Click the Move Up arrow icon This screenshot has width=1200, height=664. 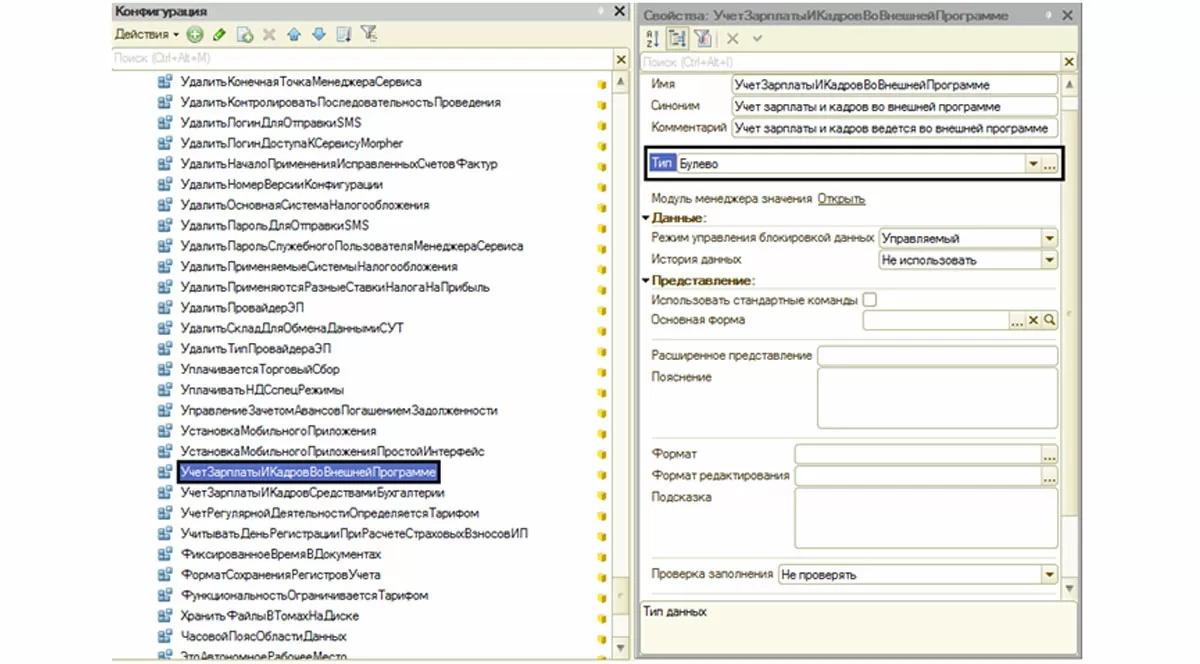[x=294, y=34]
